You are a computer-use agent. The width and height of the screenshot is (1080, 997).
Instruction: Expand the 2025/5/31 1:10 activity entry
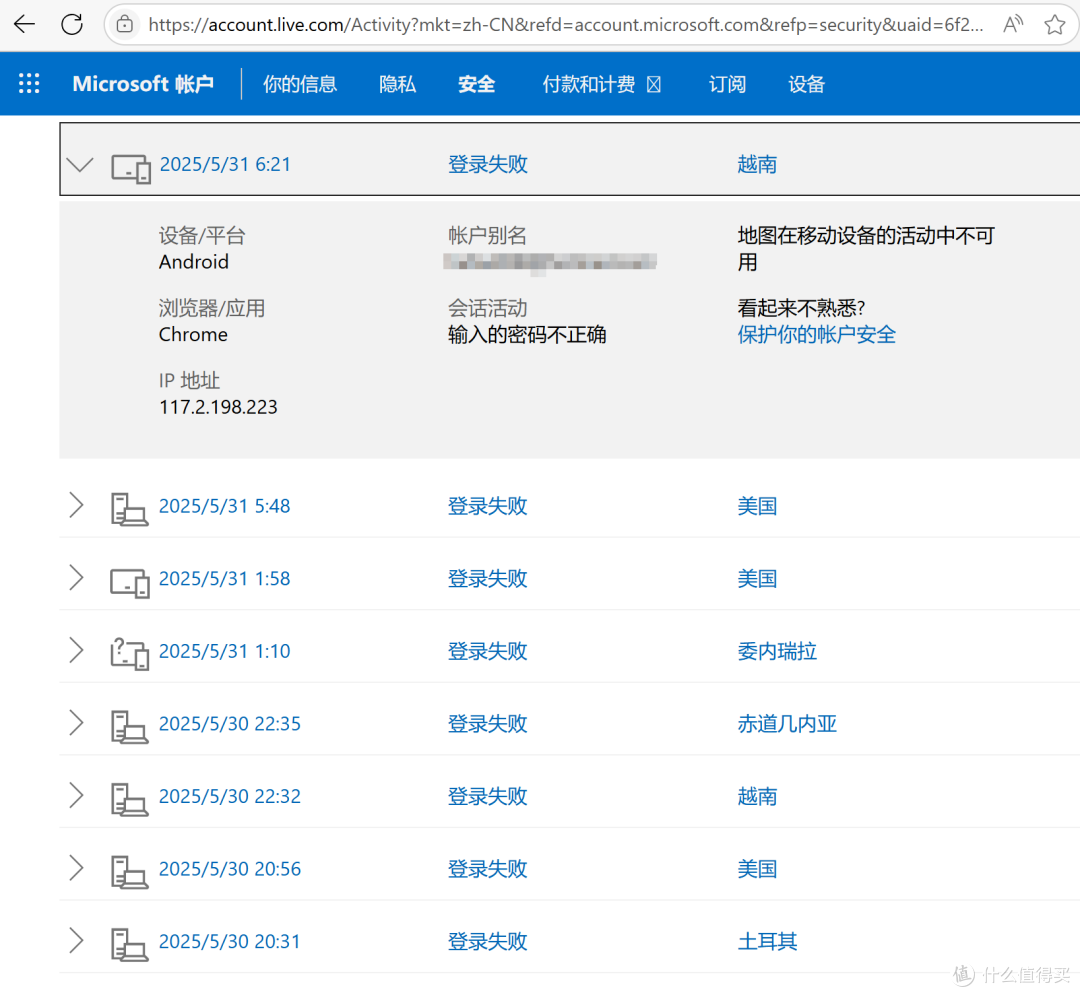point(76,650)
